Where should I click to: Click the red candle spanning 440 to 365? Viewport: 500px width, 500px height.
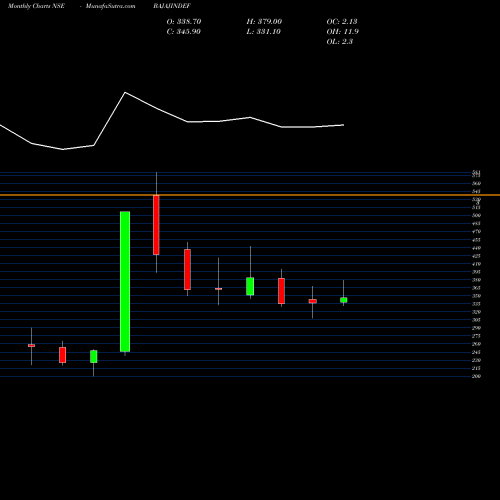click(x=187, y=269)
